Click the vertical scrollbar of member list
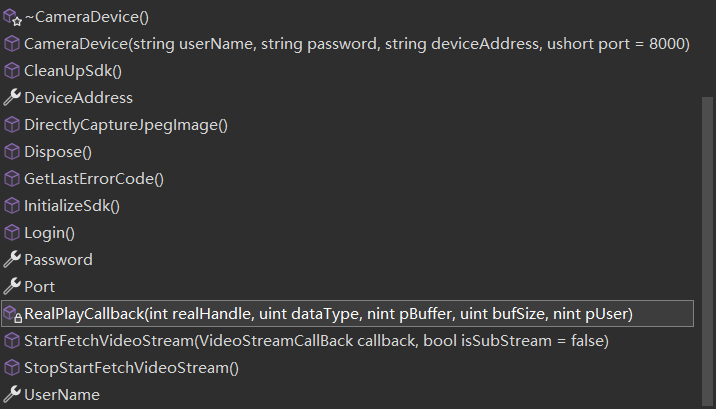Viewport: 716px width, 409px height. [x=707, y=250]
